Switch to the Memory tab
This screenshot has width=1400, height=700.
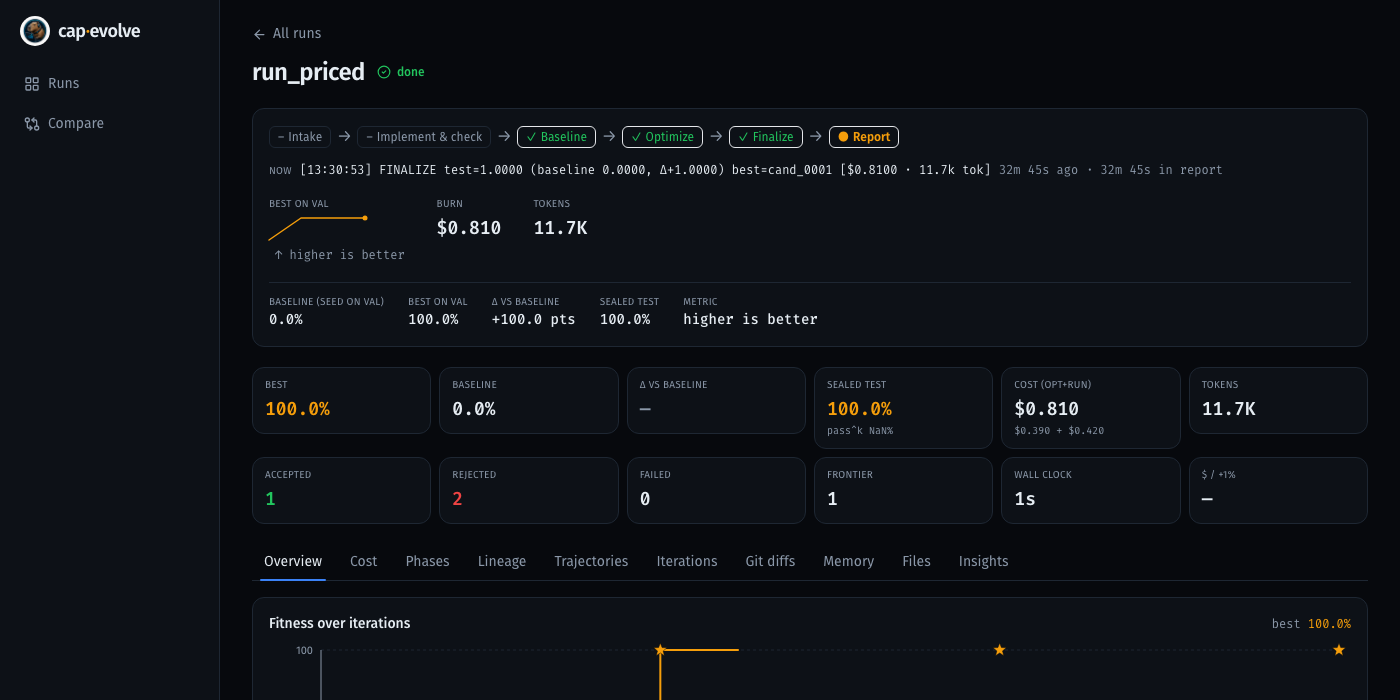tap(849, 562)
